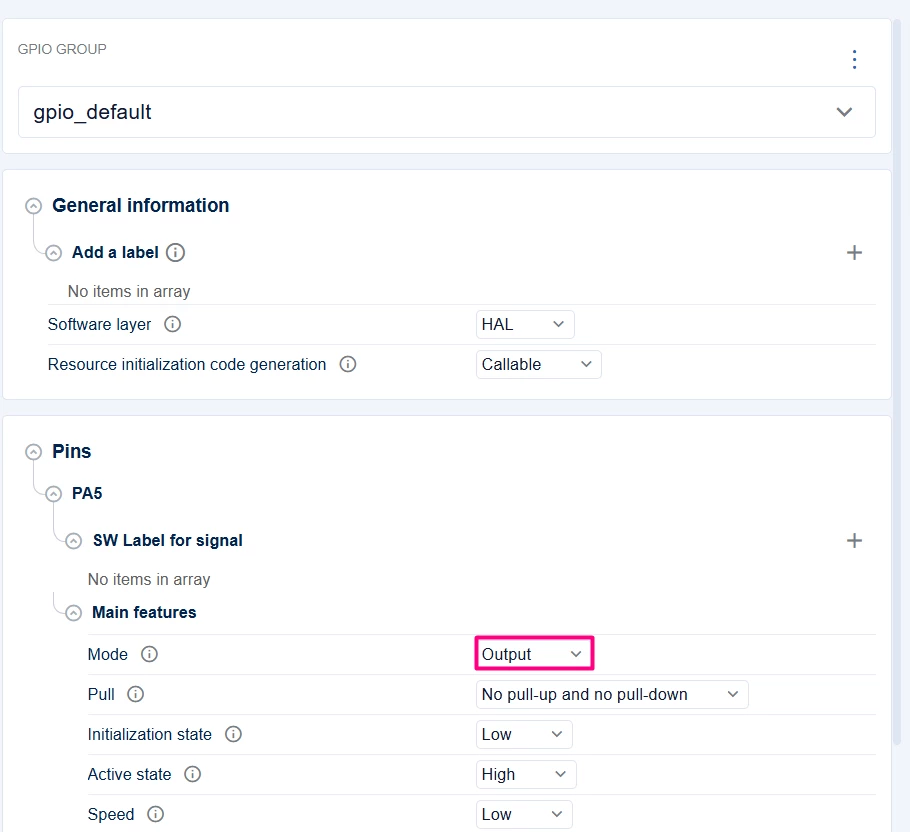This screenshot has height=832, width=910.
Task: Open the Callable code generation dropdown
Action: coord(538,364)
